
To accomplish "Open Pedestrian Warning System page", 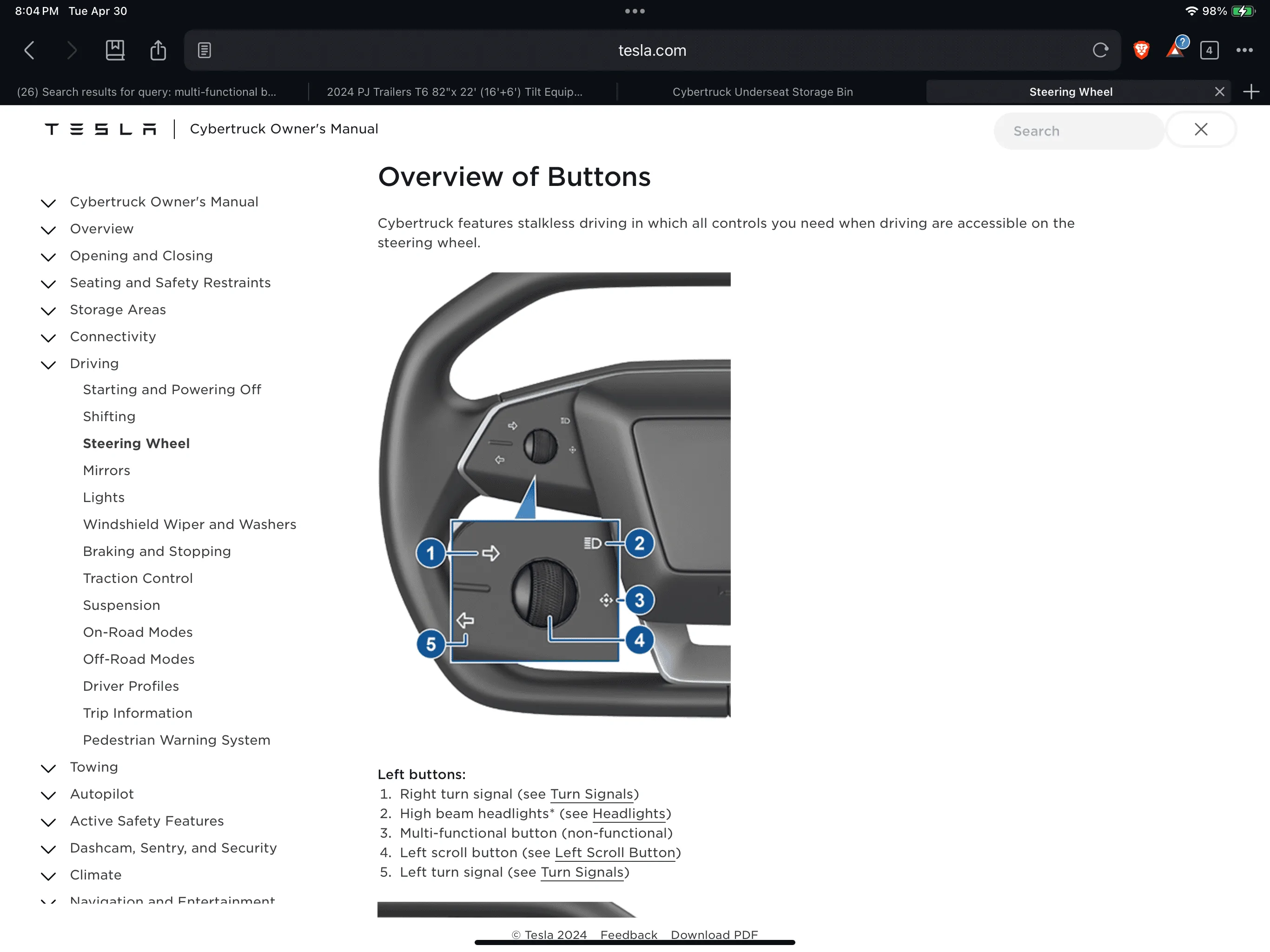I will (176, 740).
